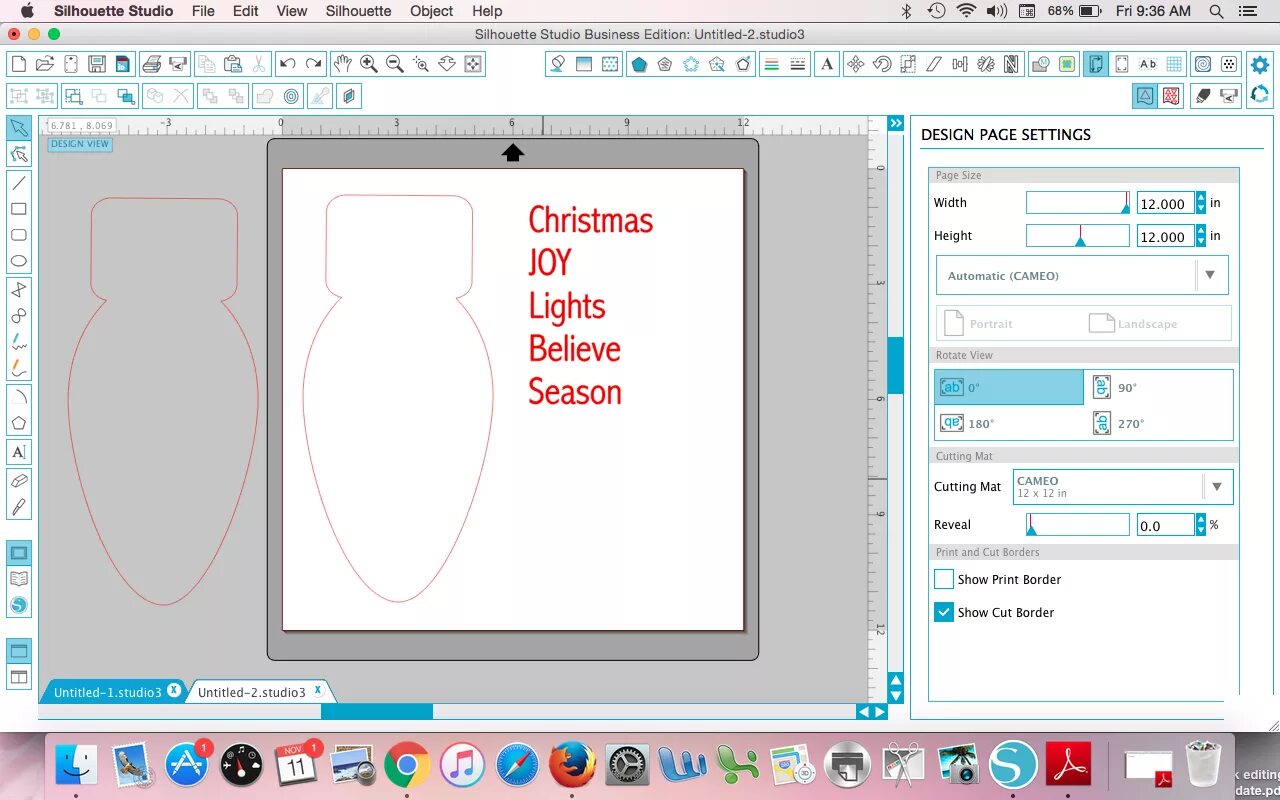
Task: Select the Draw a Rounded Rectangle tool
Action: (x=18, y=235)
